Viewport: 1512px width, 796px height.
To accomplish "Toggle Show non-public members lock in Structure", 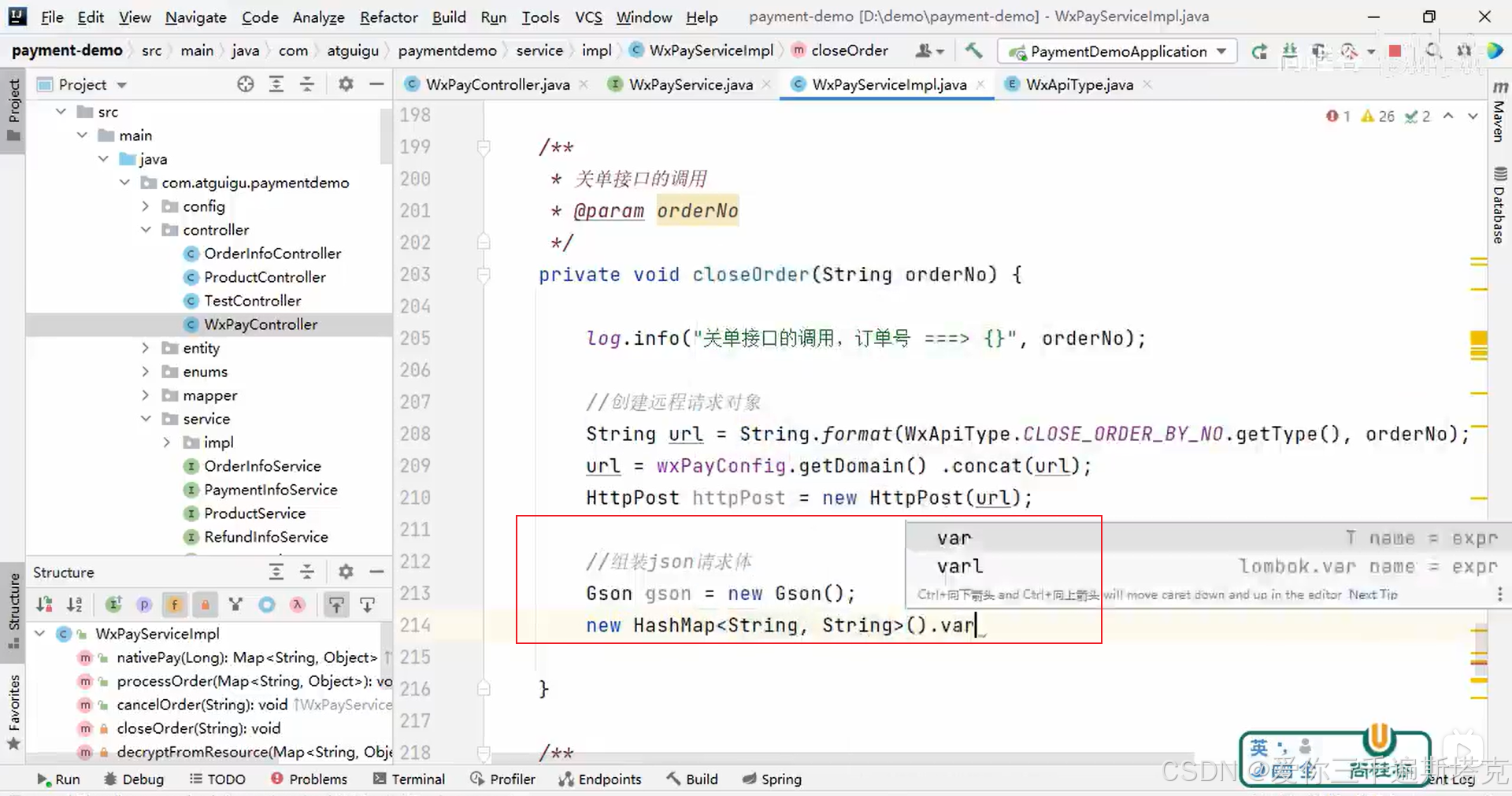I will pyautogui.click(x=205, y=605).
